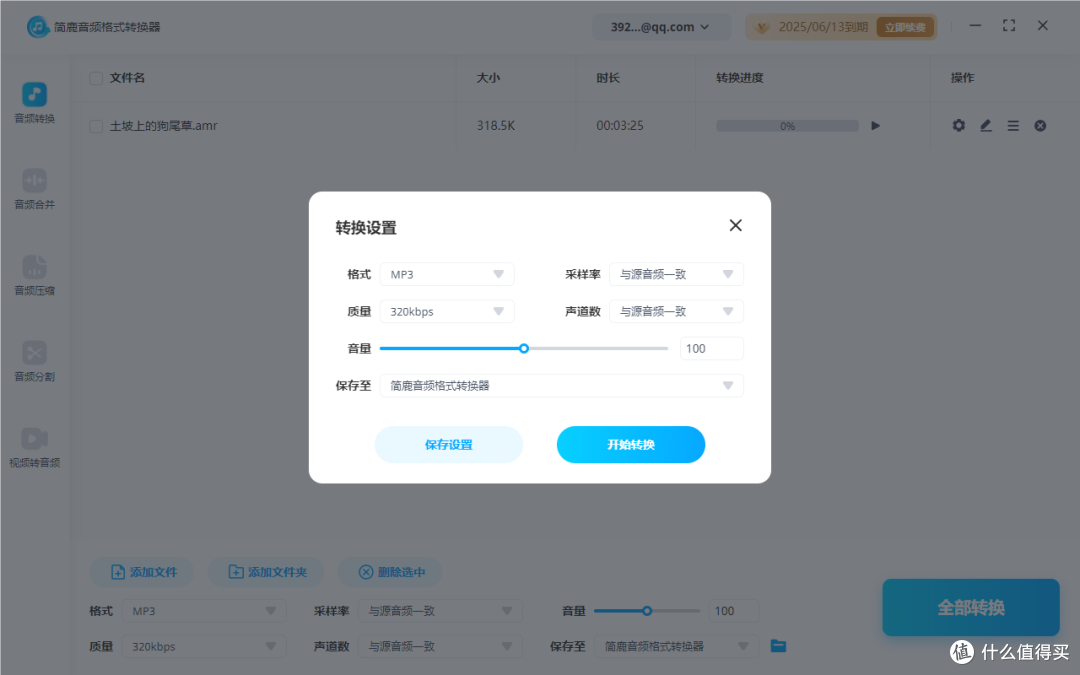Click the dialog volume value field 100
1080x675 pixels.
712,349
